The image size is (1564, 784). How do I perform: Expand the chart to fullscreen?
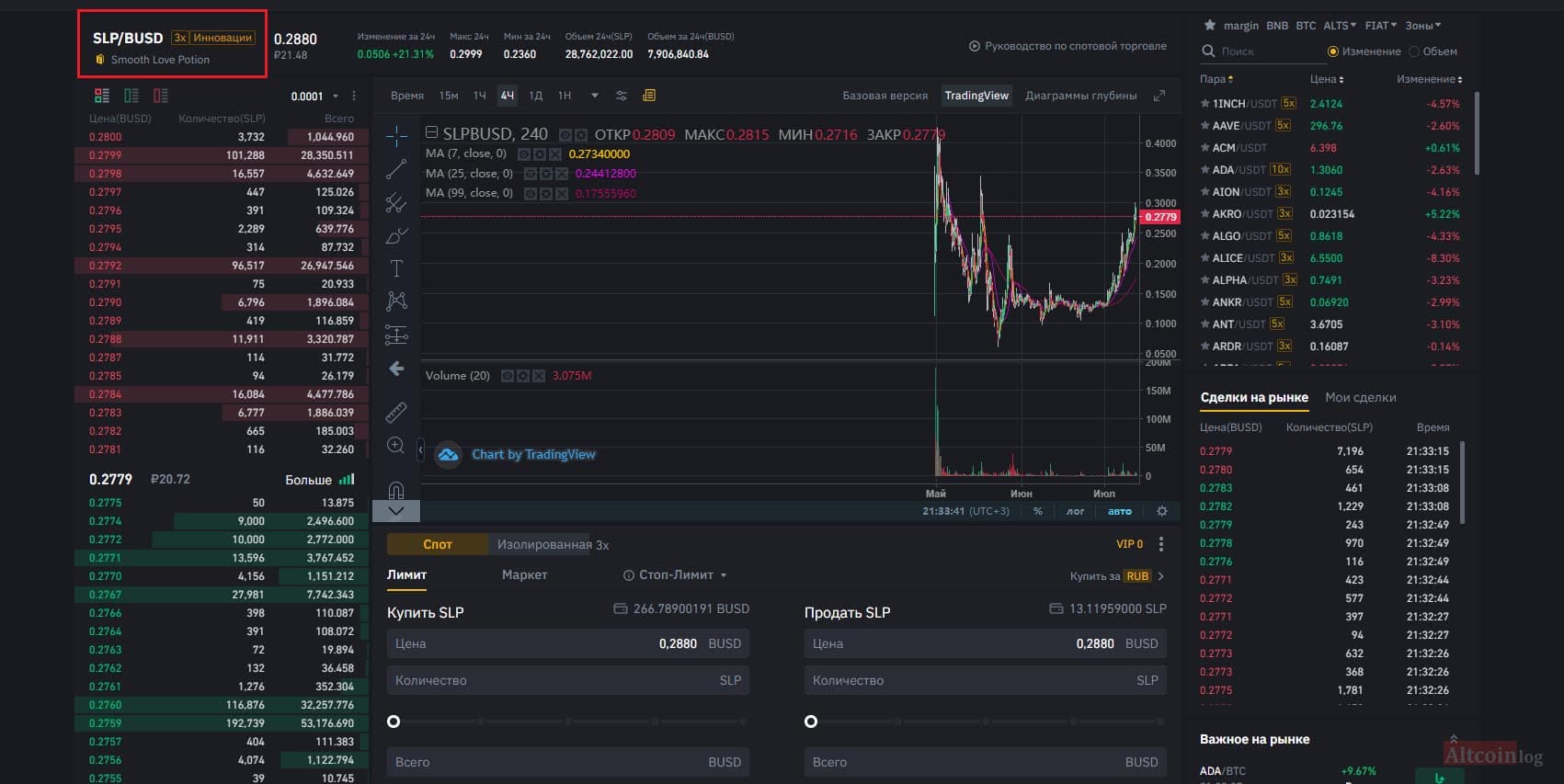(x=1159, y=96)
